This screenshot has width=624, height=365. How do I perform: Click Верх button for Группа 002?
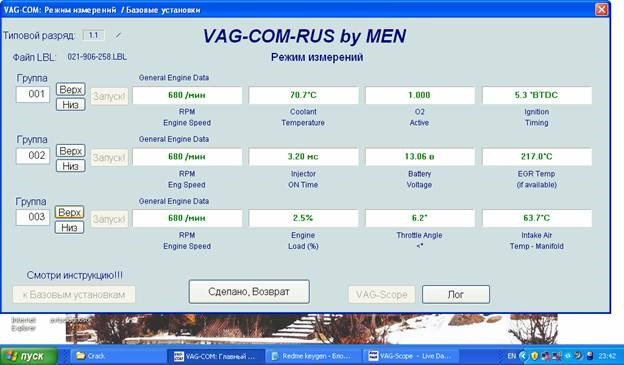pyautogui.click(x=70, y=151)
